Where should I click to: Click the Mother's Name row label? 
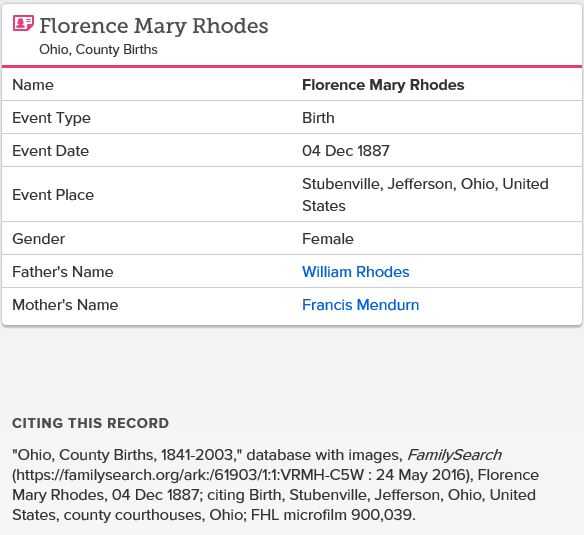(65, 305)
